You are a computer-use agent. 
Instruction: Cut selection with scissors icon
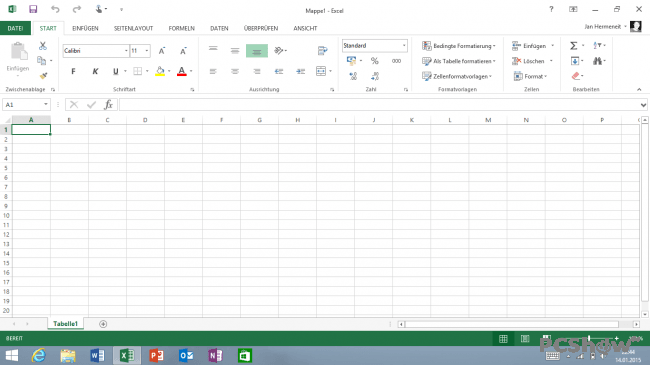tap(43, 46)
